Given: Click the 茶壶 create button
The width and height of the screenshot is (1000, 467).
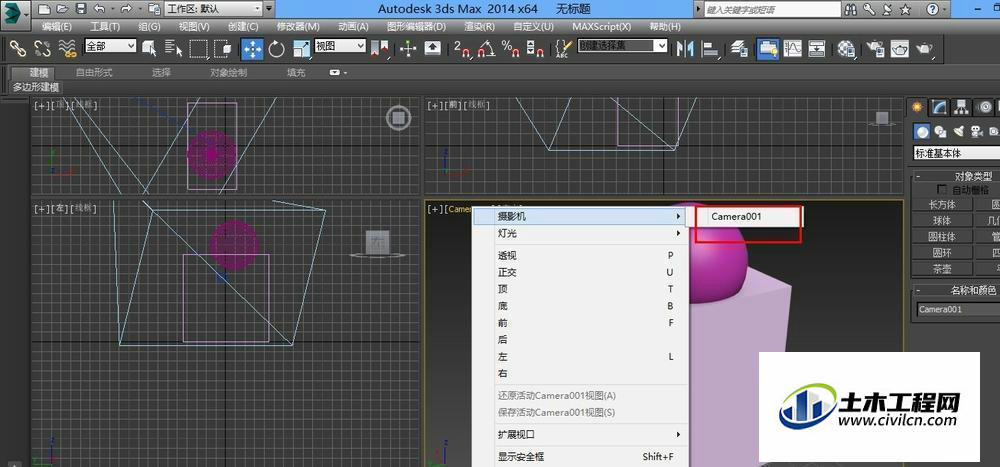Looking at the screenshot, I should click(942, 269).
